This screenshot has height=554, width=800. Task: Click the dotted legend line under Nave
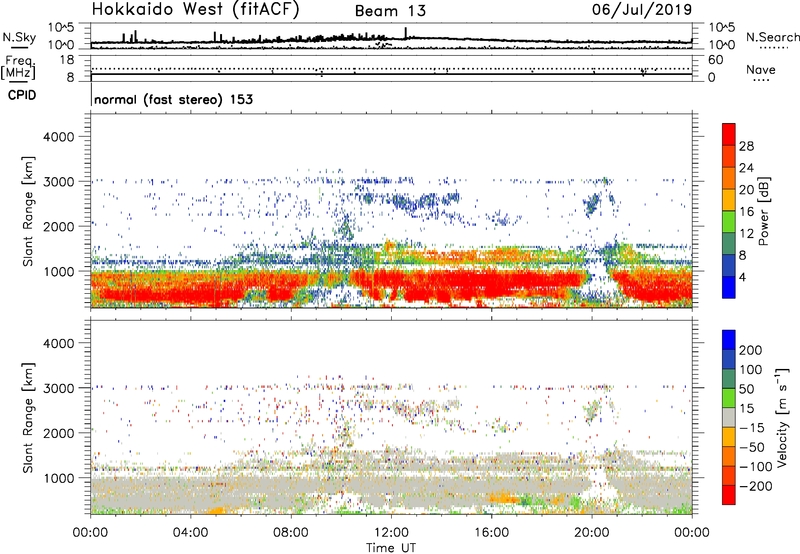point(761,80)
